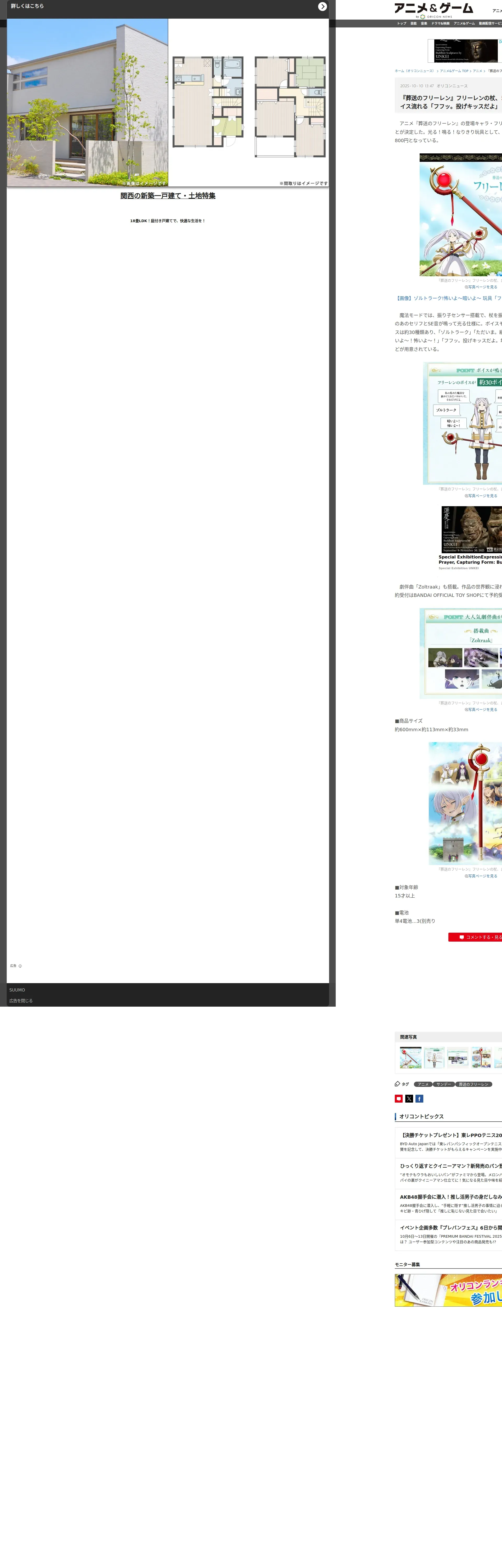Open 詳しくはこちら ad link
The image size is (502, 1568).
27,6
